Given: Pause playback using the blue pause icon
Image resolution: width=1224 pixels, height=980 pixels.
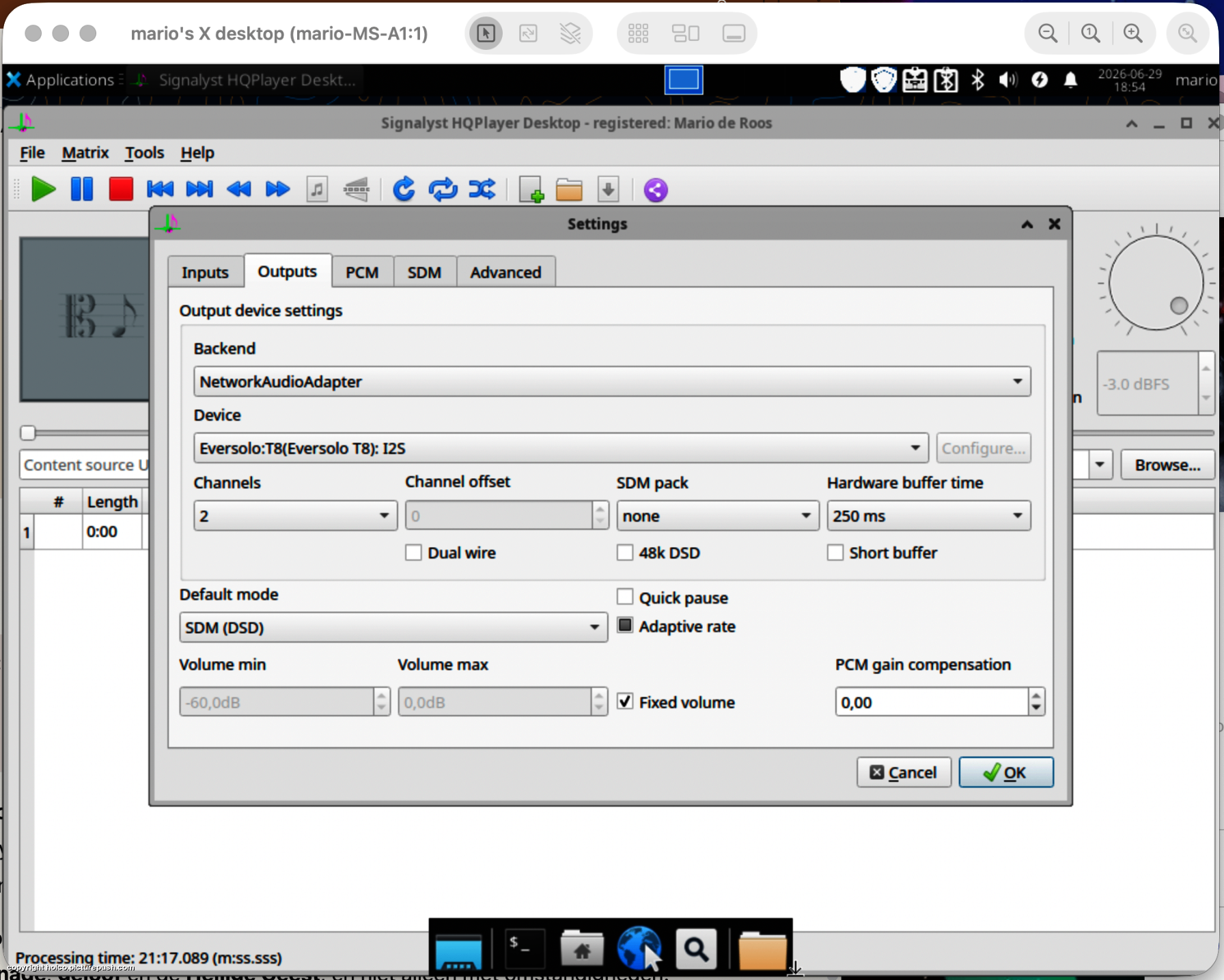Looking at the screenshot, I should click(82, 189).
